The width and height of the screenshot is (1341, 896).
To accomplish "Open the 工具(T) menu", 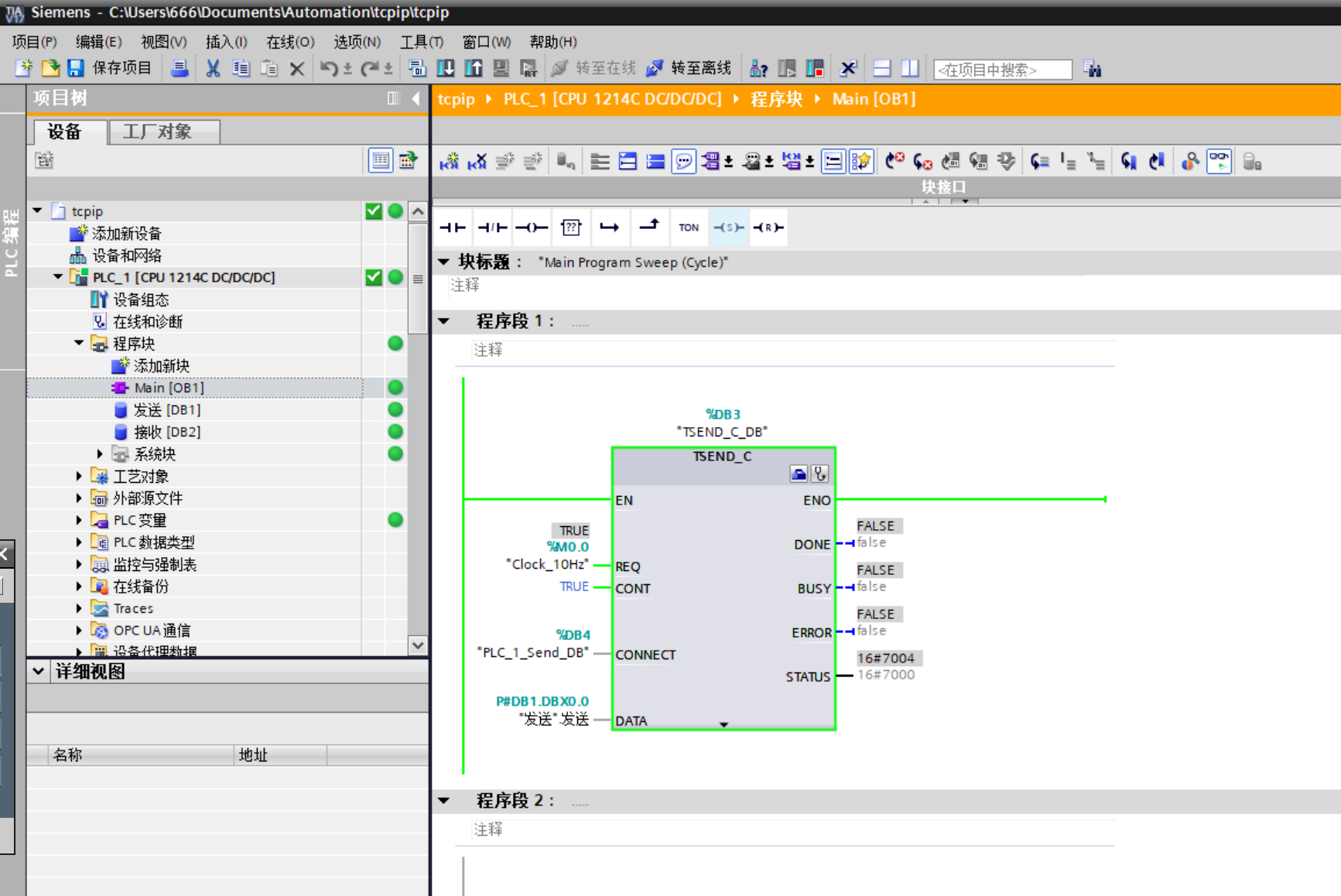I will [422, 42].
